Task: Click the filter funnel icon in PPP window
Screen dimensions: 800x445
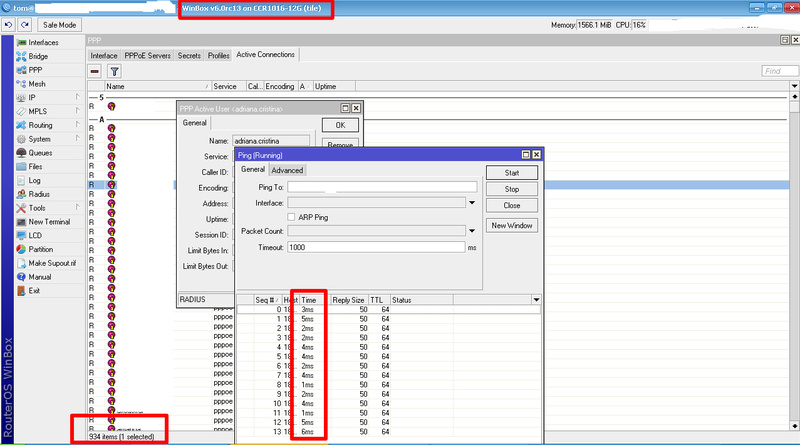Action: [x=115, y=71]
